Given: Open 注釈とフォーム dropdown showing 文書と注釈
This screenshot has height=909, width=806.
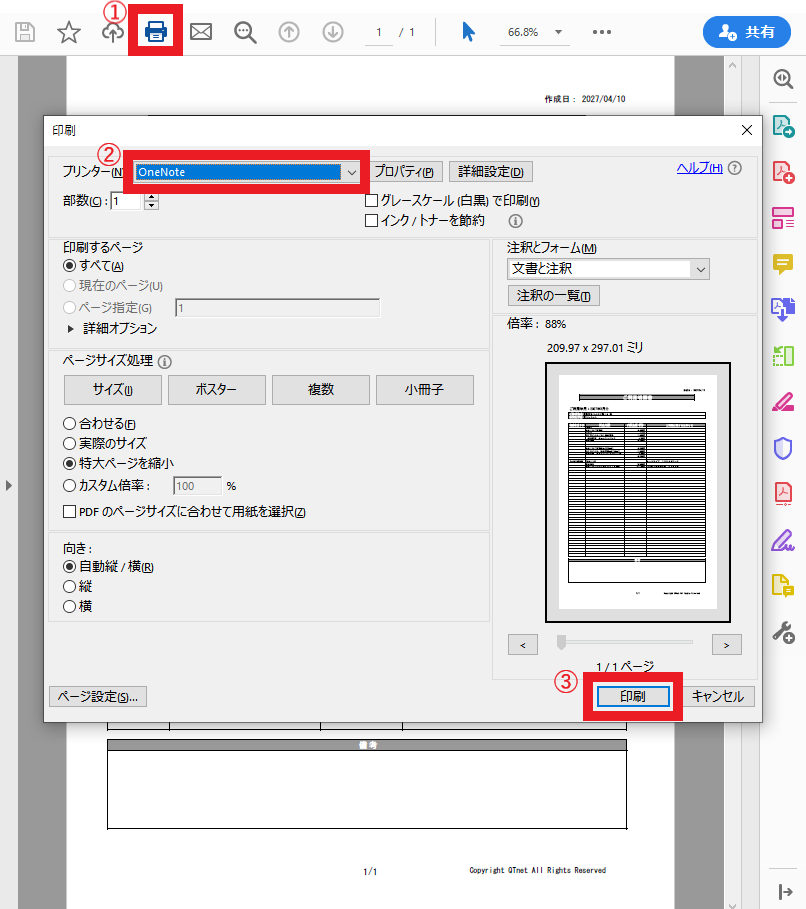Looking at the screenshot, I should 608,268.
